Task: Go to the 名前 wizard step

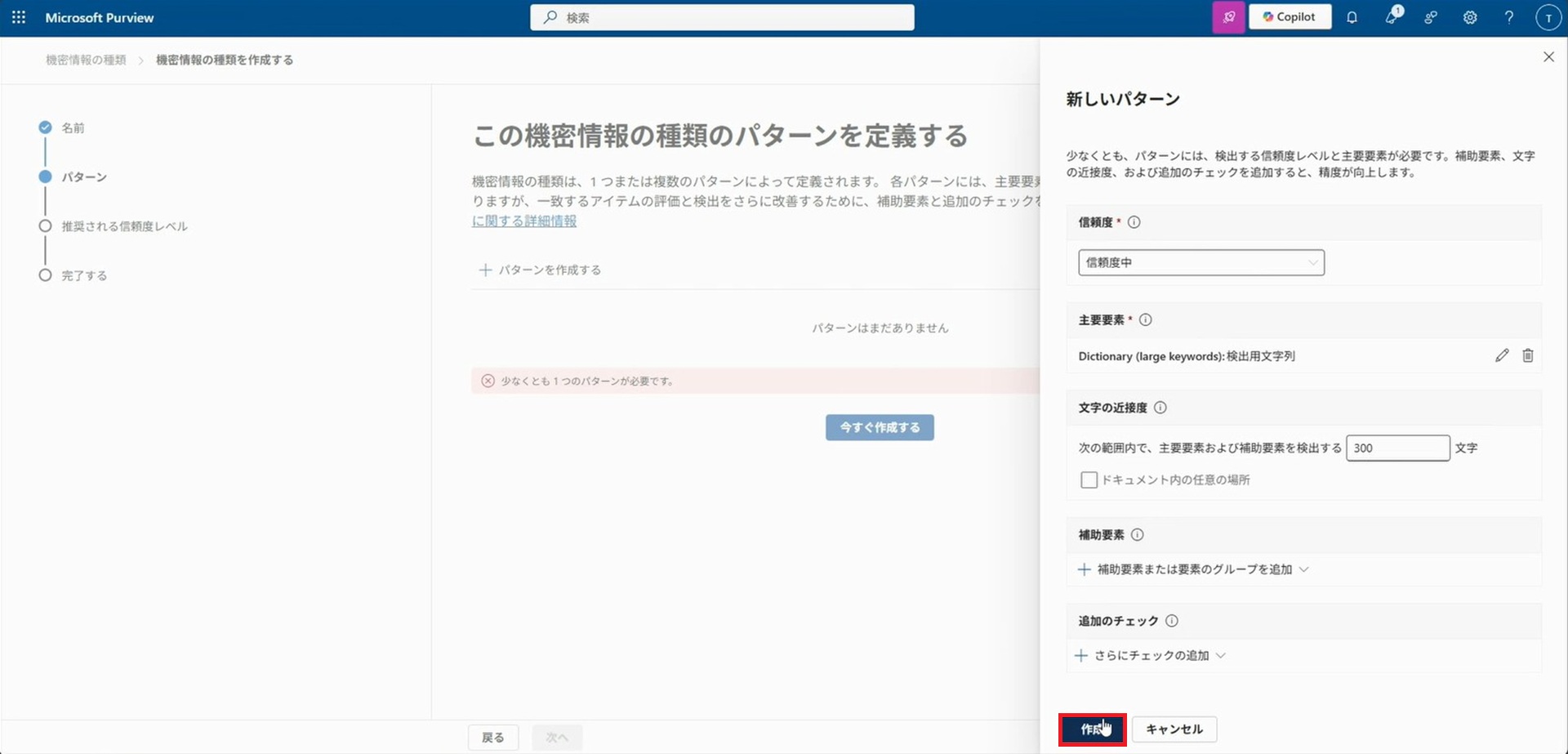Action: (73, 128)
